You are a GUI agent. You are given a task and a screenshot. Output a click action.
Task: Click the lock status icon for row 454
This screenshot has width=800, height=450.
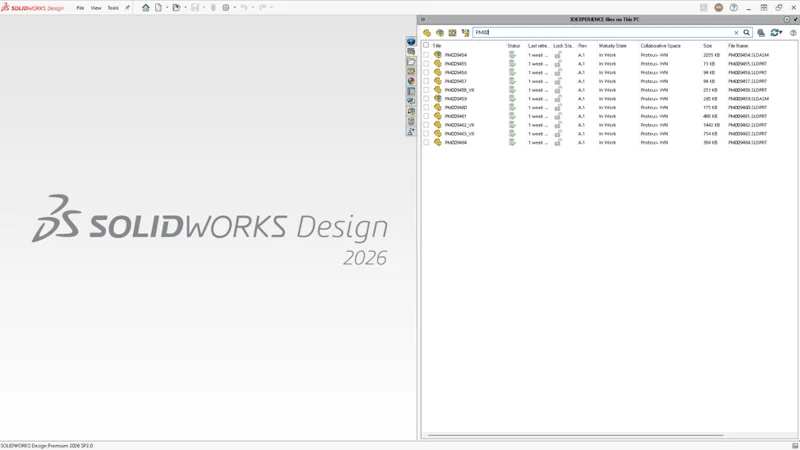tap(558, 55)
